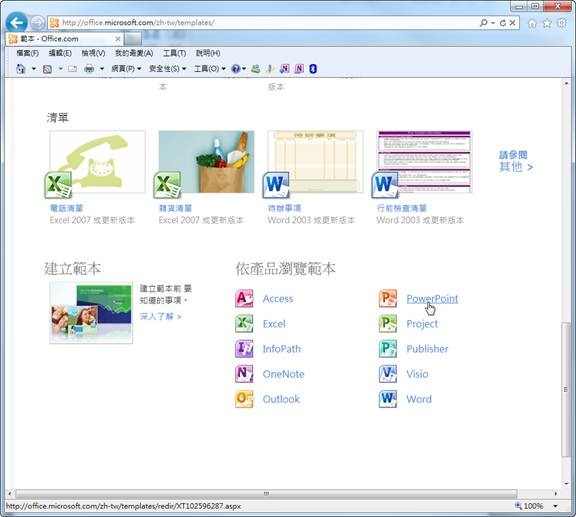Click the PowerPoint product icon
The width and height of the screenshot is (576, 517).
click(x=388, y=298)
